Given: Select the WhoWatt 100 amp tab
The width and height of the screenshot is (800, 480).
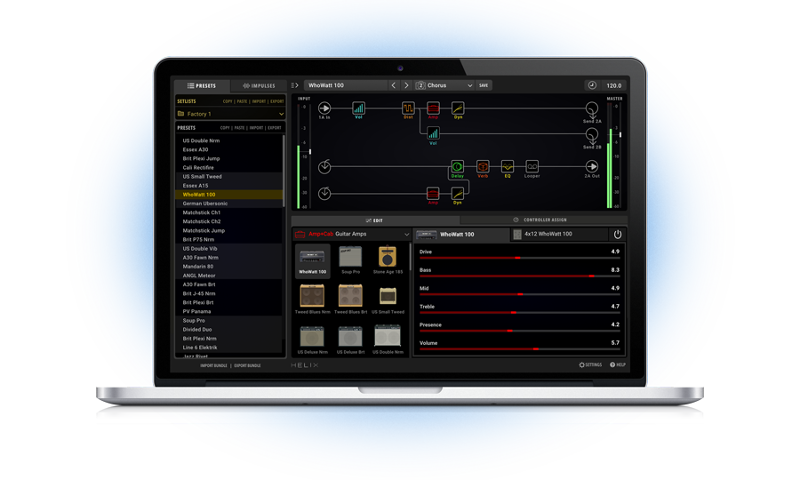Looking at the screenshot, I should point(461,234).
